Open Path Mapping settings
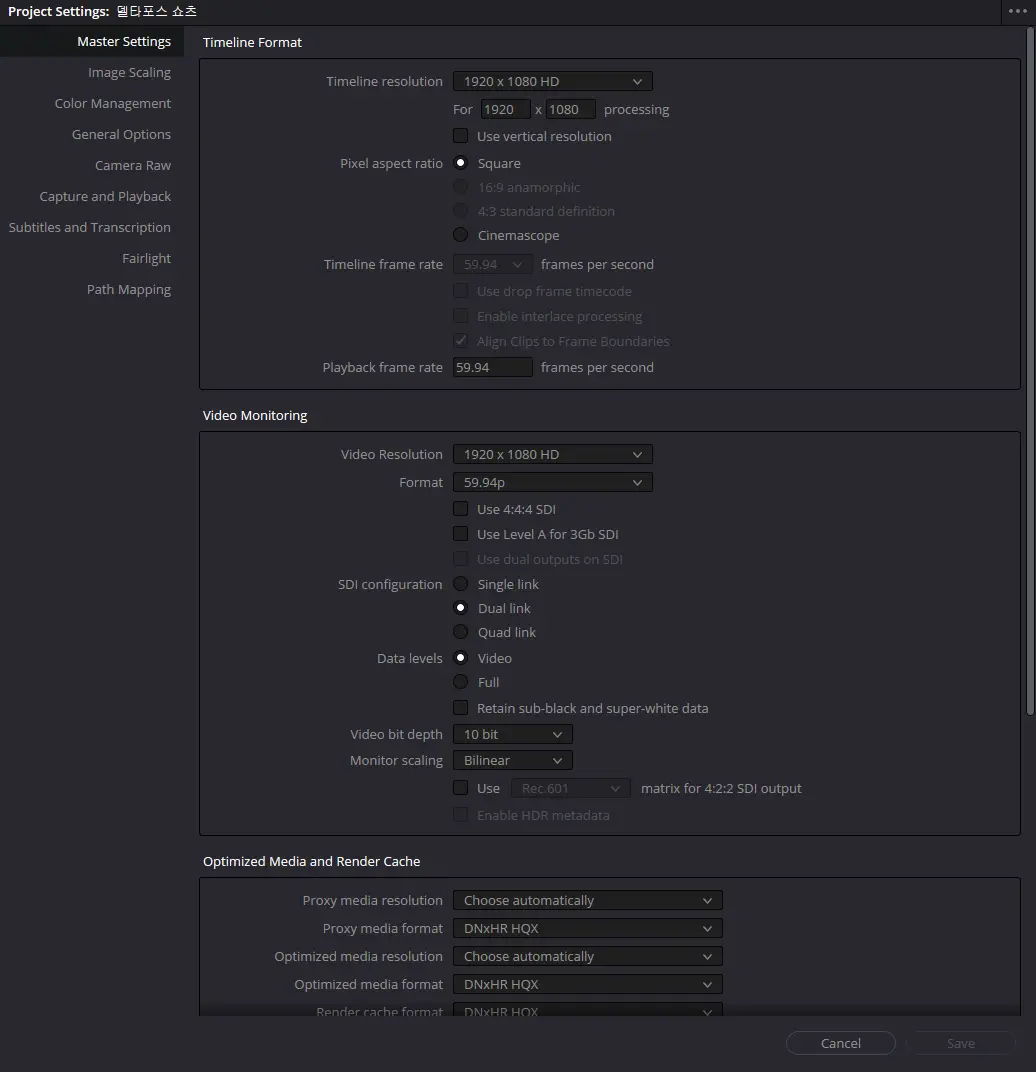1036x1072 pixels. coord(129,289)
